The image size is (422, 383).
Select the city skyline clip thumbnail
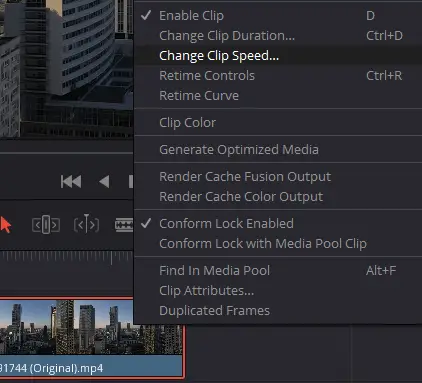pyautogui.click(x=91, y=327)
